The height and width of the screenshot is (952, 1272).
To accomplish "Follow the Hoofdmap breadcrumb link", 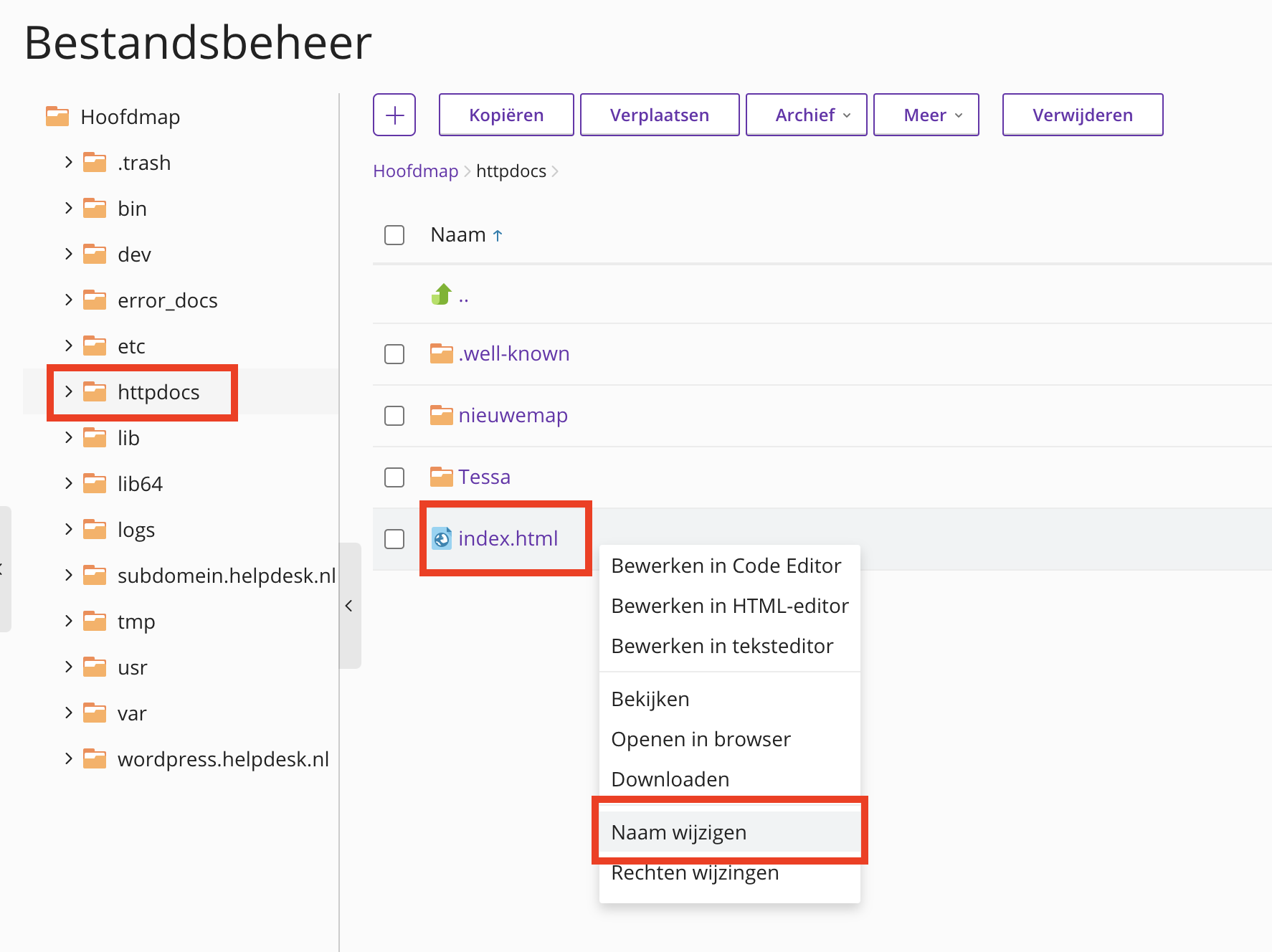I will [415, 171].
